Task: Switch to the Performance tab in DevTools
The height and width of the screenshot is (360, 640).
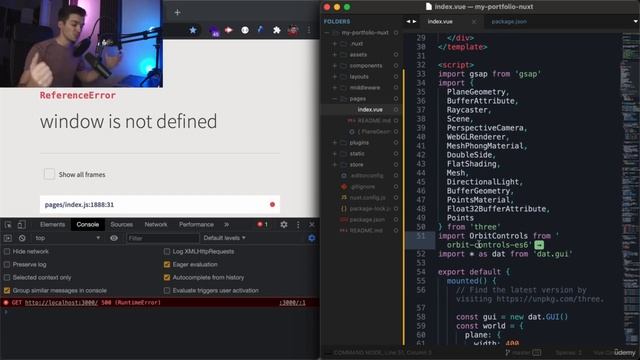Action: [x=196, y=224]
